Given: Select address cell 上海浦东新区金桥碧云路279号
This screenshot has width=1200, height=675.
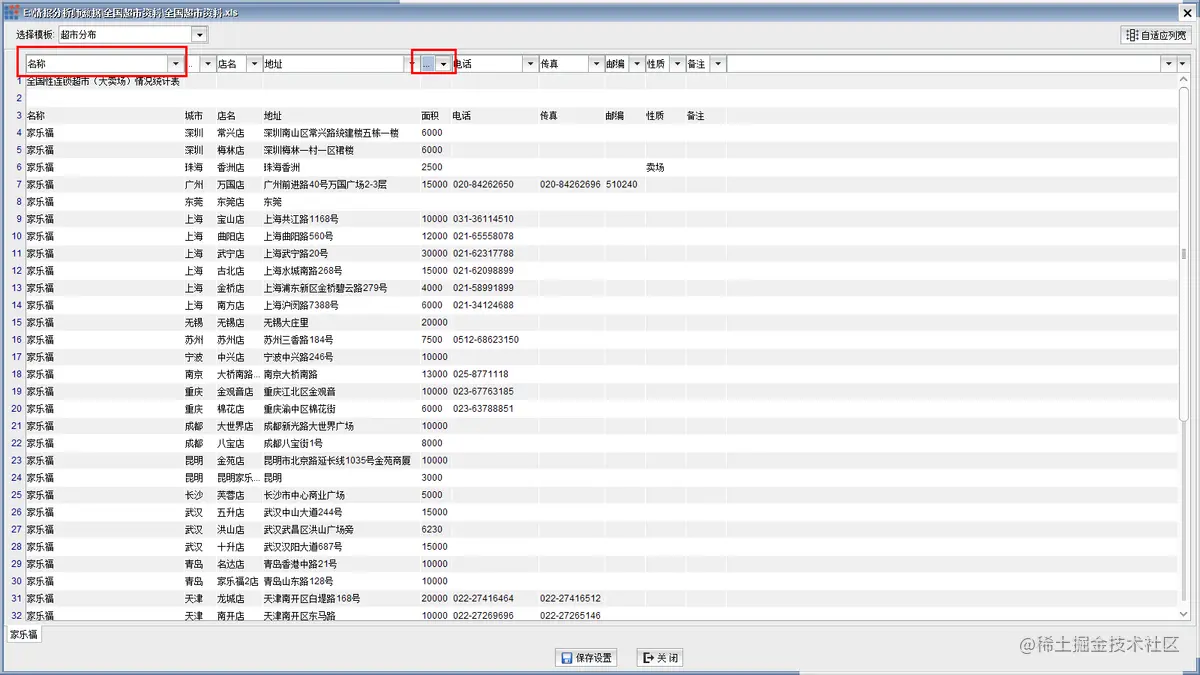Looking at the screenshot, I should click(x=325, y=288).
